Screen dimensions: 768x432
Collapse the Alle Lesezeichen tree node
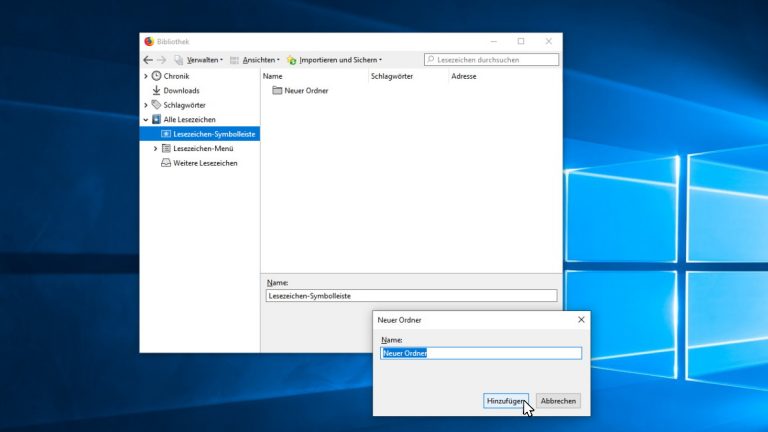coord(146,120)
